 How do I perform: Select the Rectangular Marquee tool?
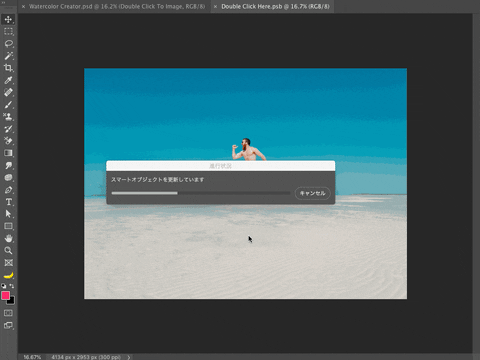[8, 32]
